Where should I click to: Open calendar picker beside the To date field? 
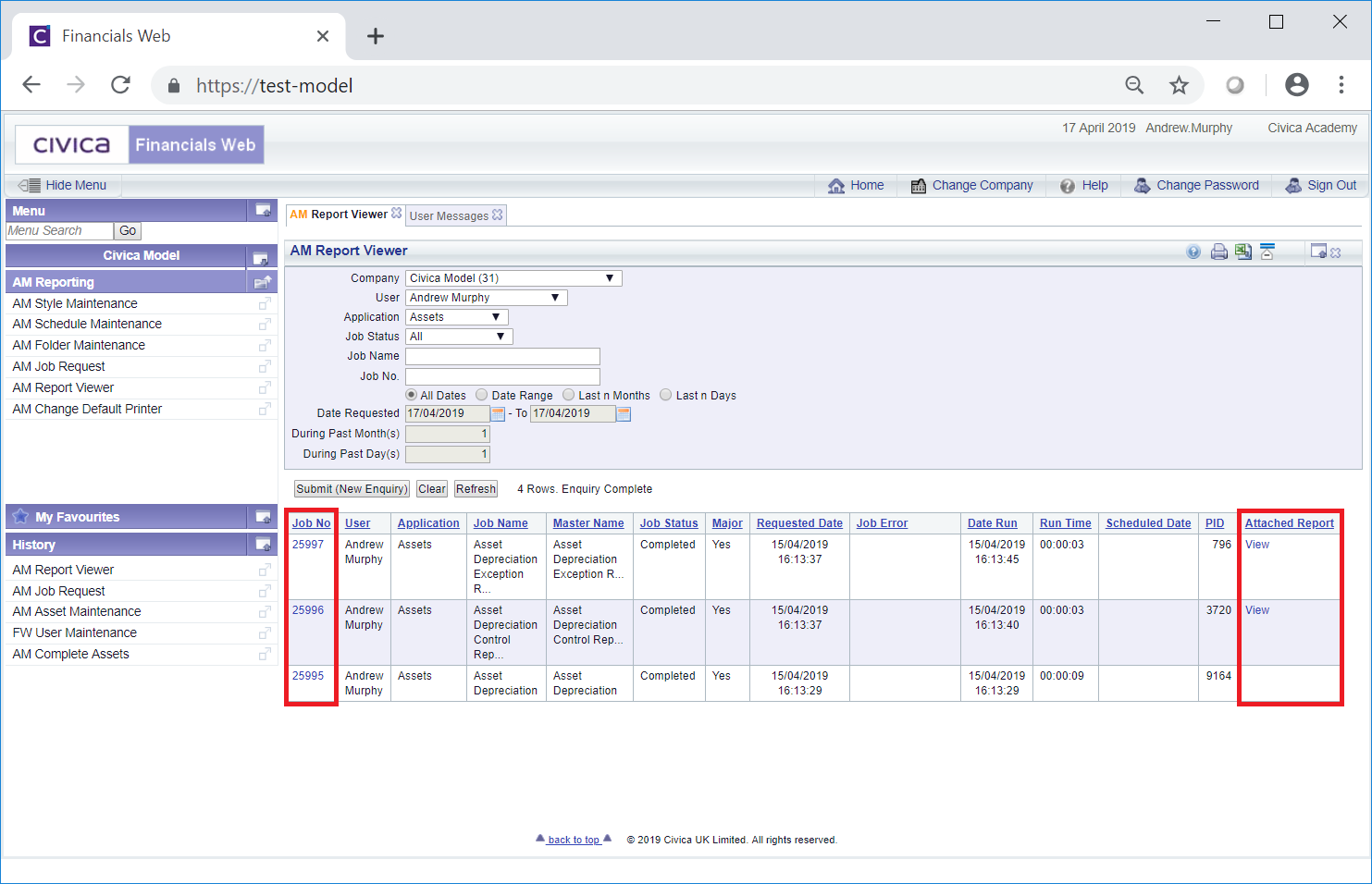[x=624, y=414]
